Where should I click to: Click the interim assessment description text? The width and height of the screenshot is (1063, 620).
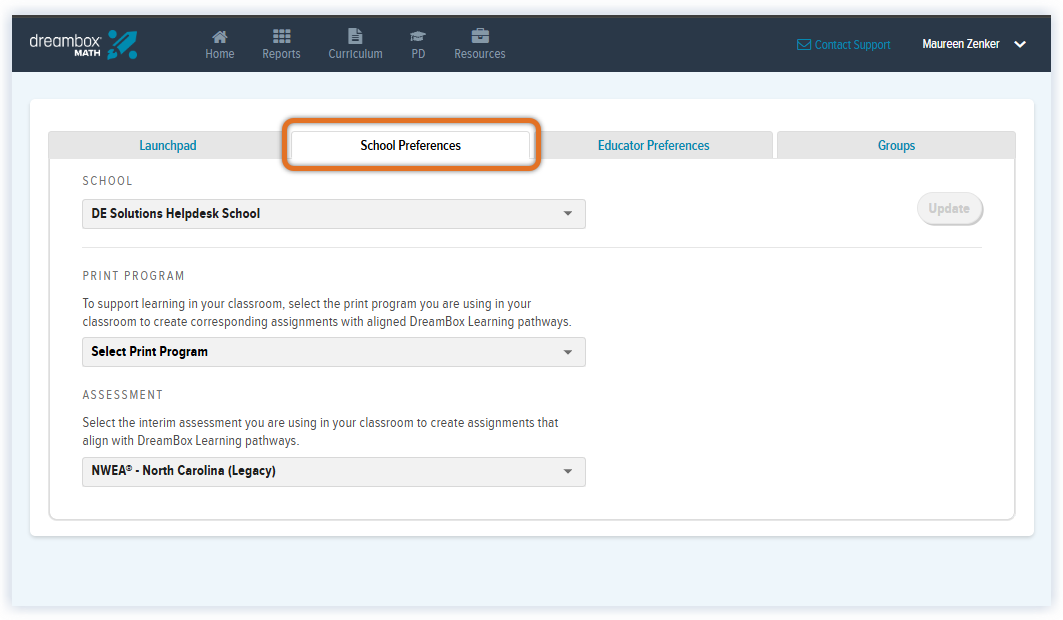(320, 432)
